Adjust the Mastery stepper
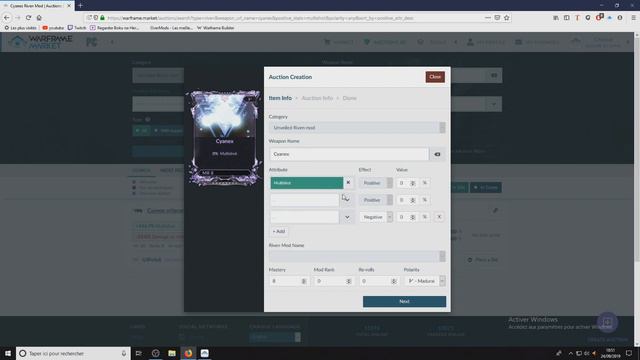Screen dimensions: 640x360 point(304,281)
